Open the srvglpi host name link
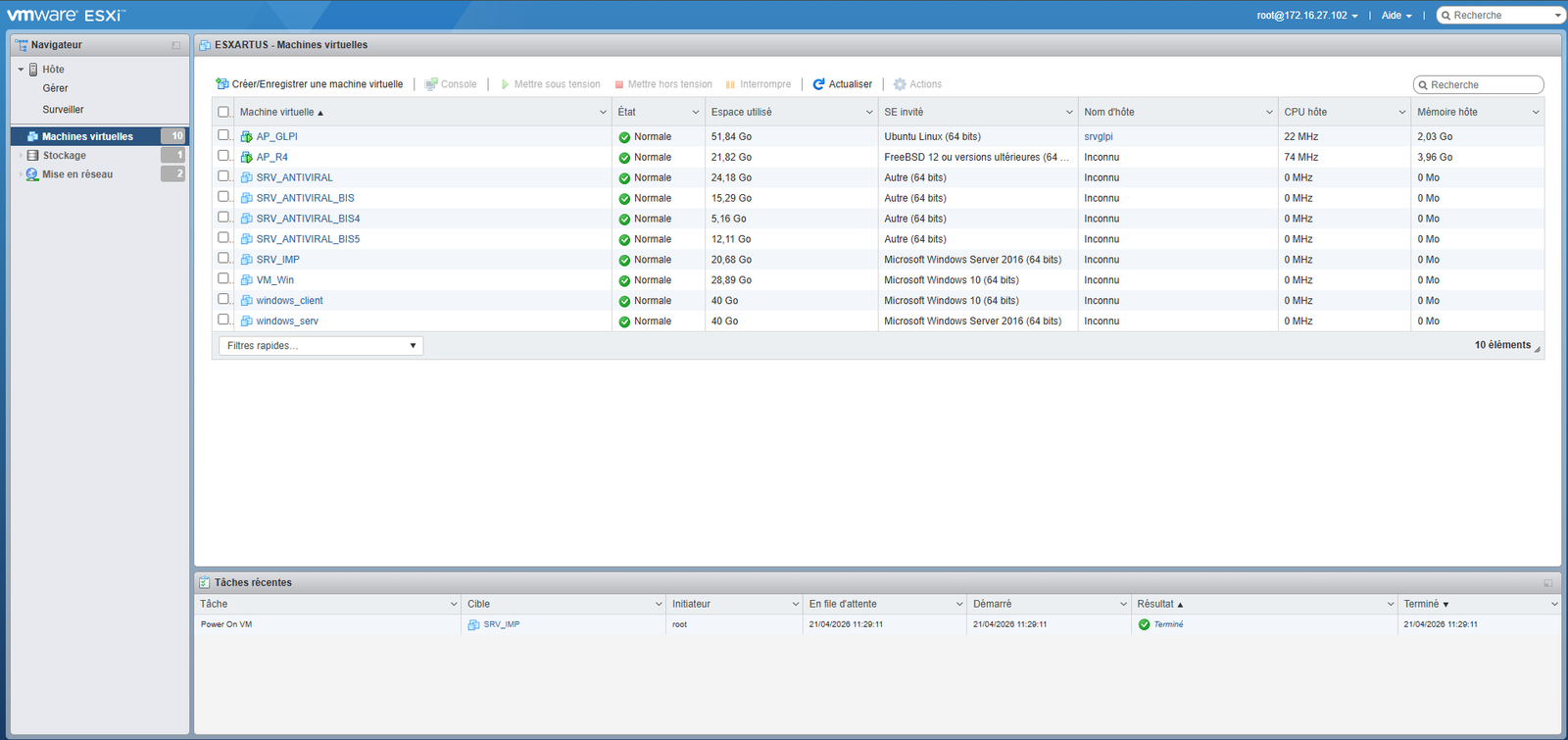Viewport: 1568px width, 740px height. 1099,137
